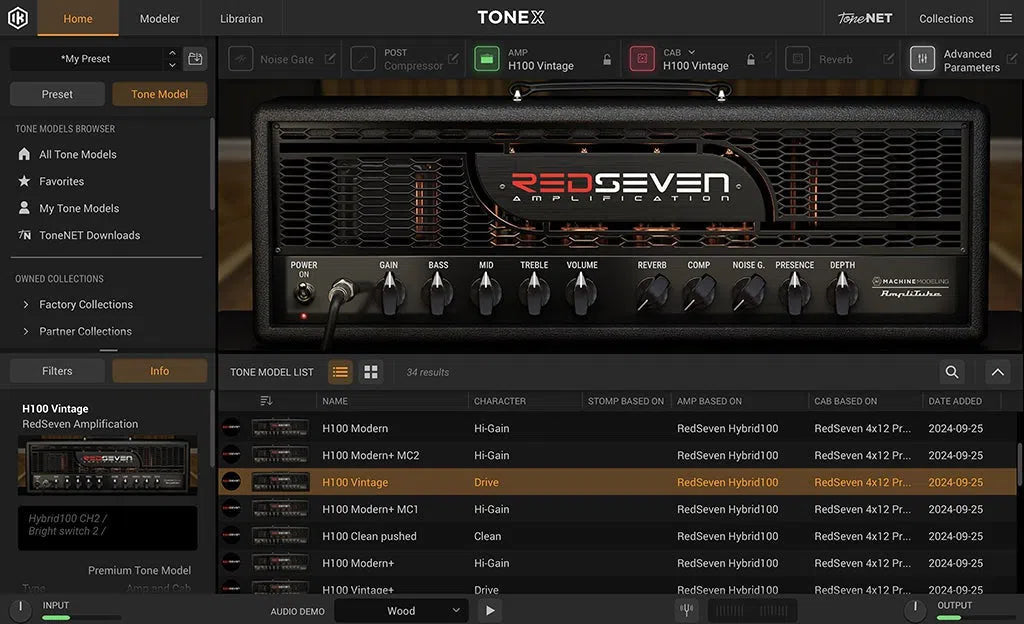Click the tuner icon at the bottom
This screenshot has height=624, width=1024.
[x=687, y=608]
